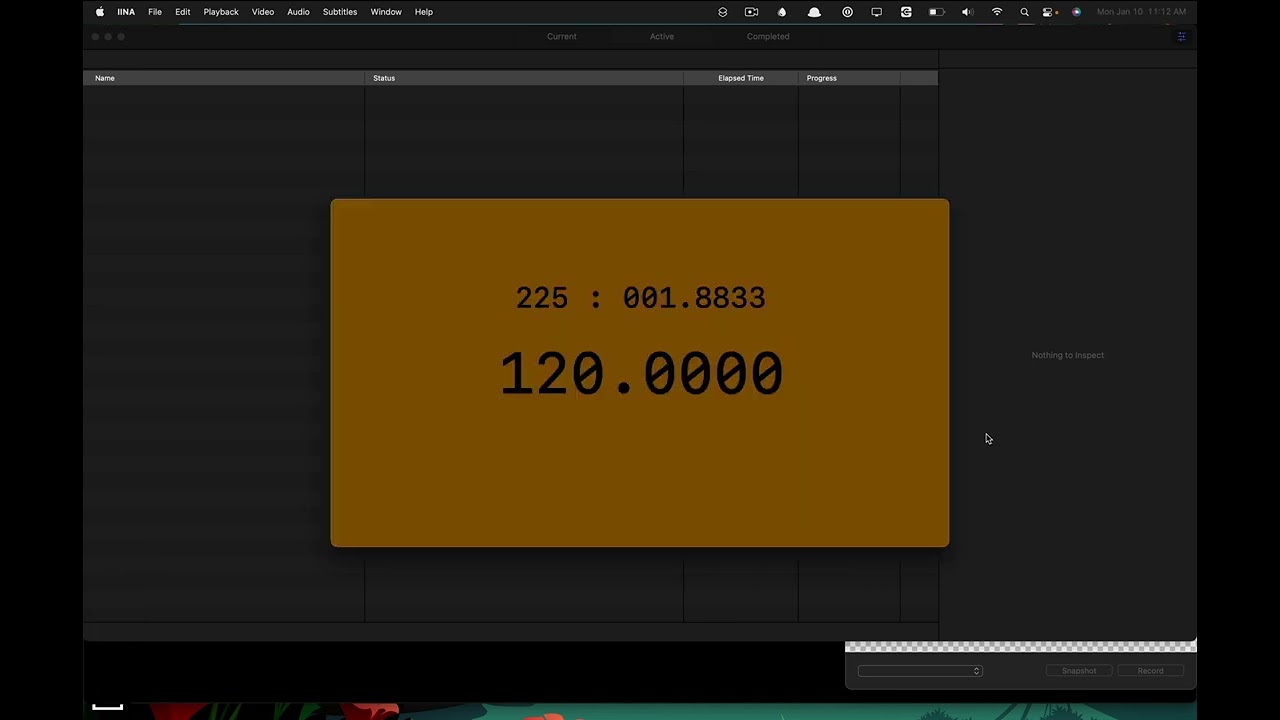The width and height of the screenshot is (1280, 720).
Task: Open the volume control icon
Action: [x=967, y=12]
